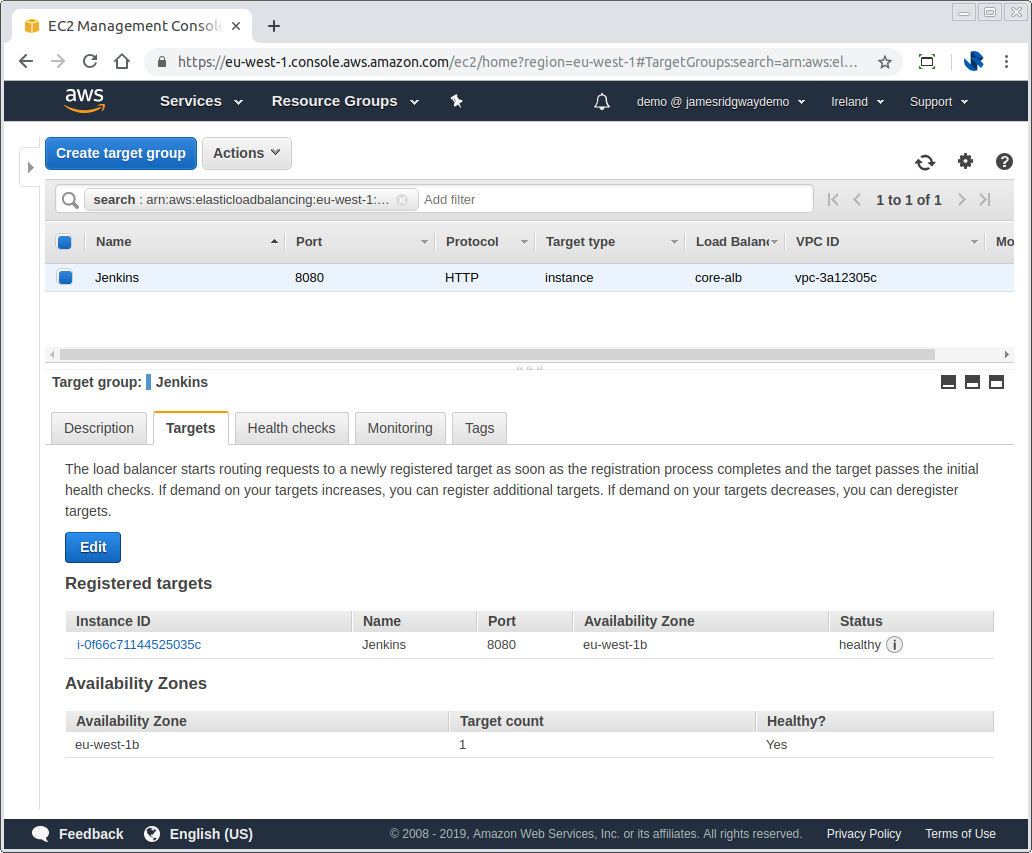Click the horizontal table scrollbar
The width and height of the screenshot is (1032, 853).
point(497,355)
